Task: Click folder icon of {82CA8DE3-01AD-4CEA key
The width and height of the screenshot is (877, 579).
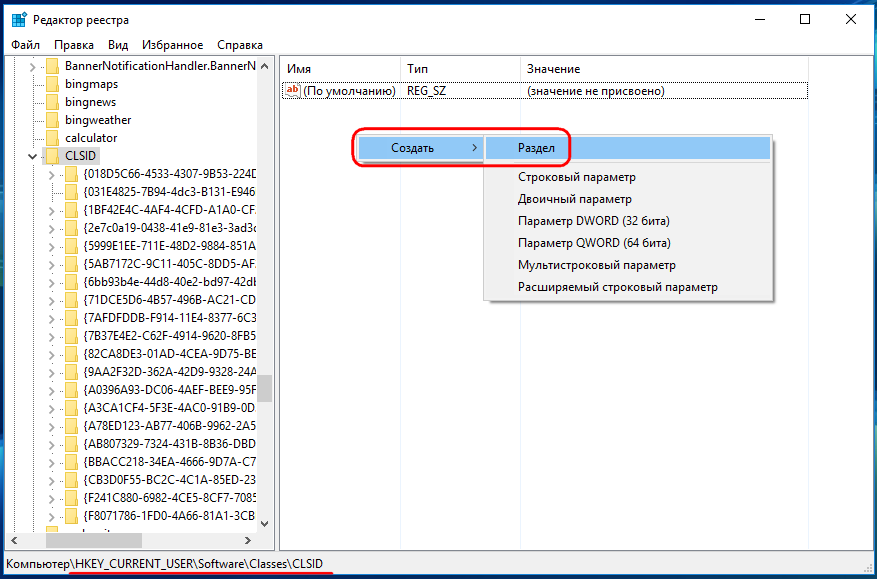Action: (71, 354)
